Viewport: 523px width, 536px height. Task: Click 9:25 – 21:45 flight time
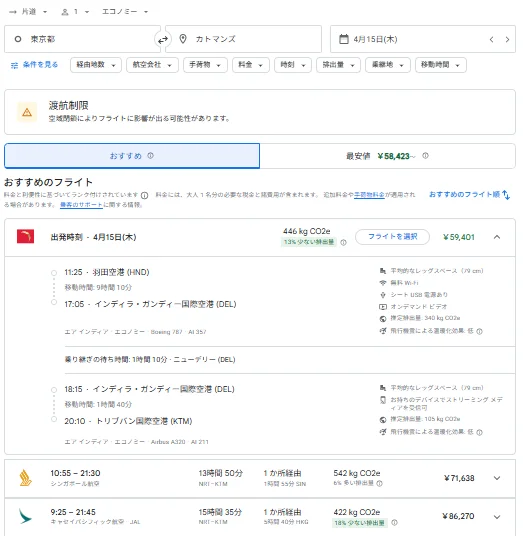73,512
